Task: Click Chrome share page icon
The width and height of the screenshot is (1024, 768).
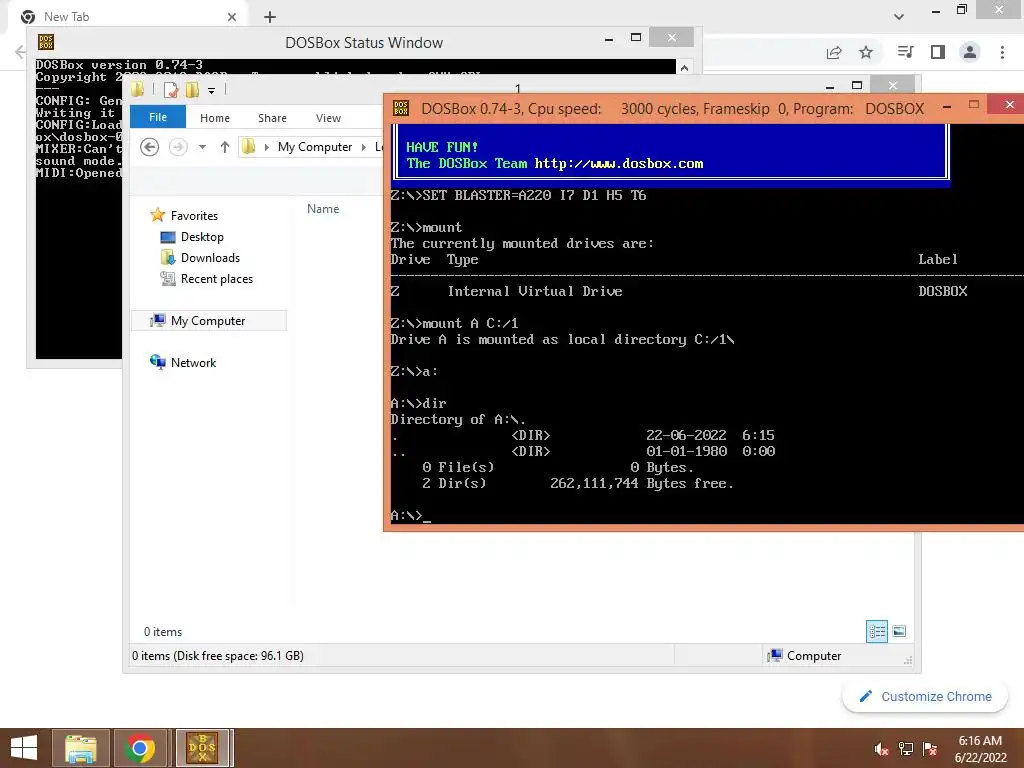Action: 834,52
